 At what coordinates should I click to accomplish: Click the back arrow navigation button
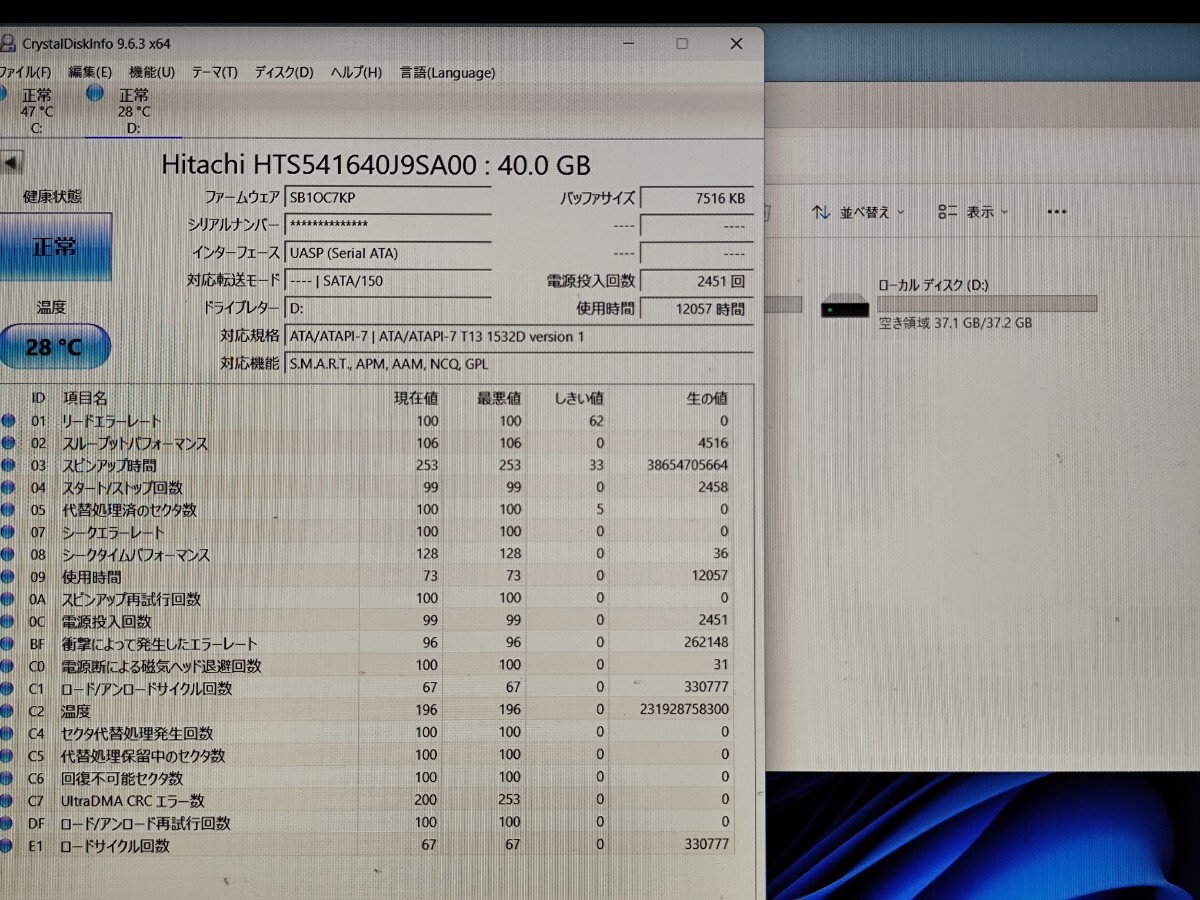click(10, 162)
